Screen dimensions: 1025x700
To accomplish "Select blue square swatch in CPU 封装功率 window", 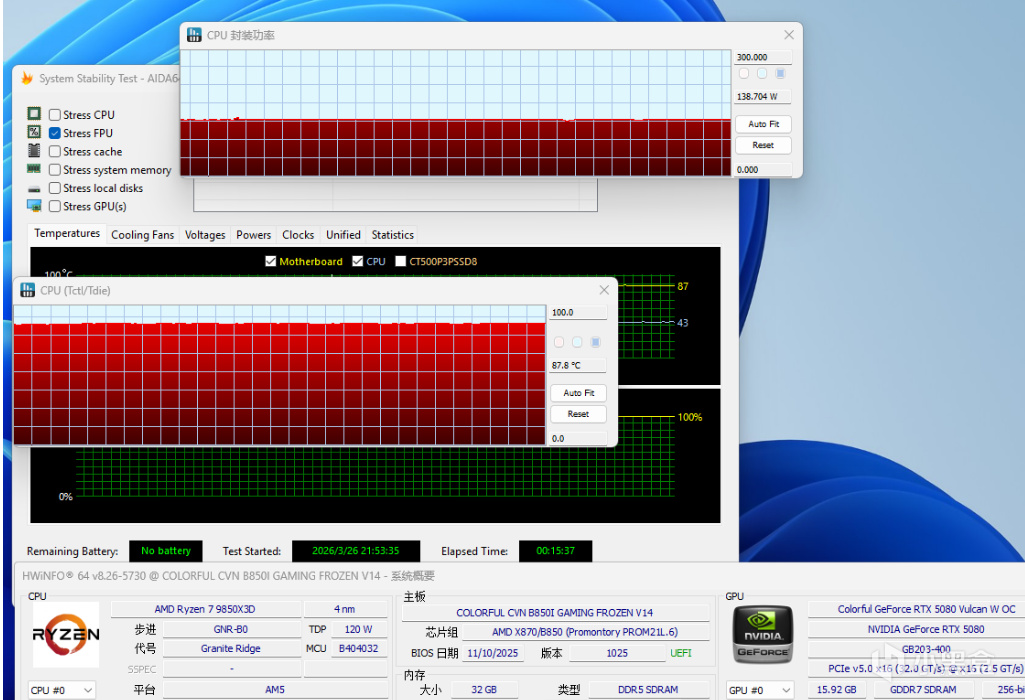I will point(781,74).
